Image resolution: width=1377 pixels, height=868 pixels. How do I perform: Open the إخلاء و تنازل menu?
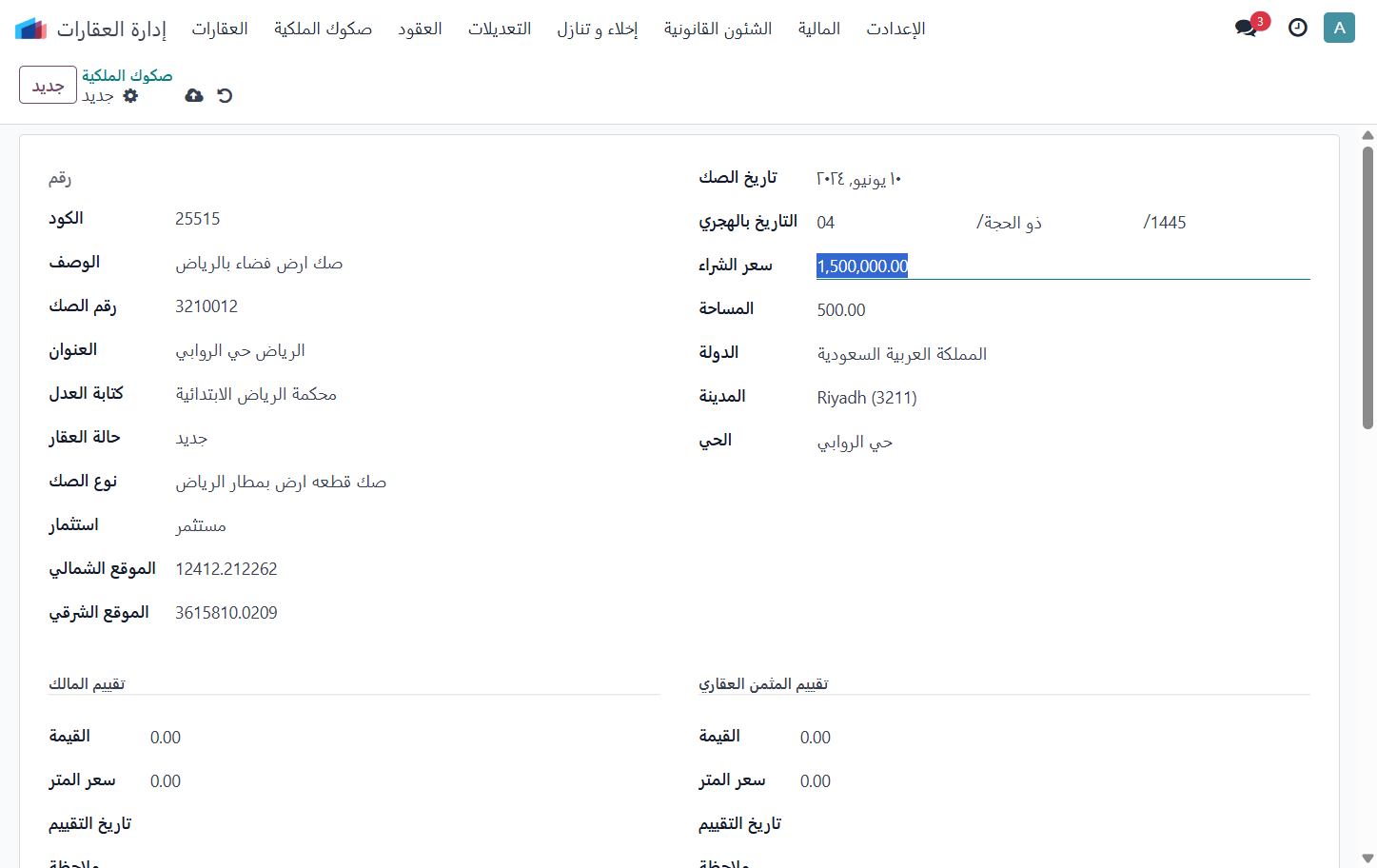pyautogui.click(x=597, y=29)
